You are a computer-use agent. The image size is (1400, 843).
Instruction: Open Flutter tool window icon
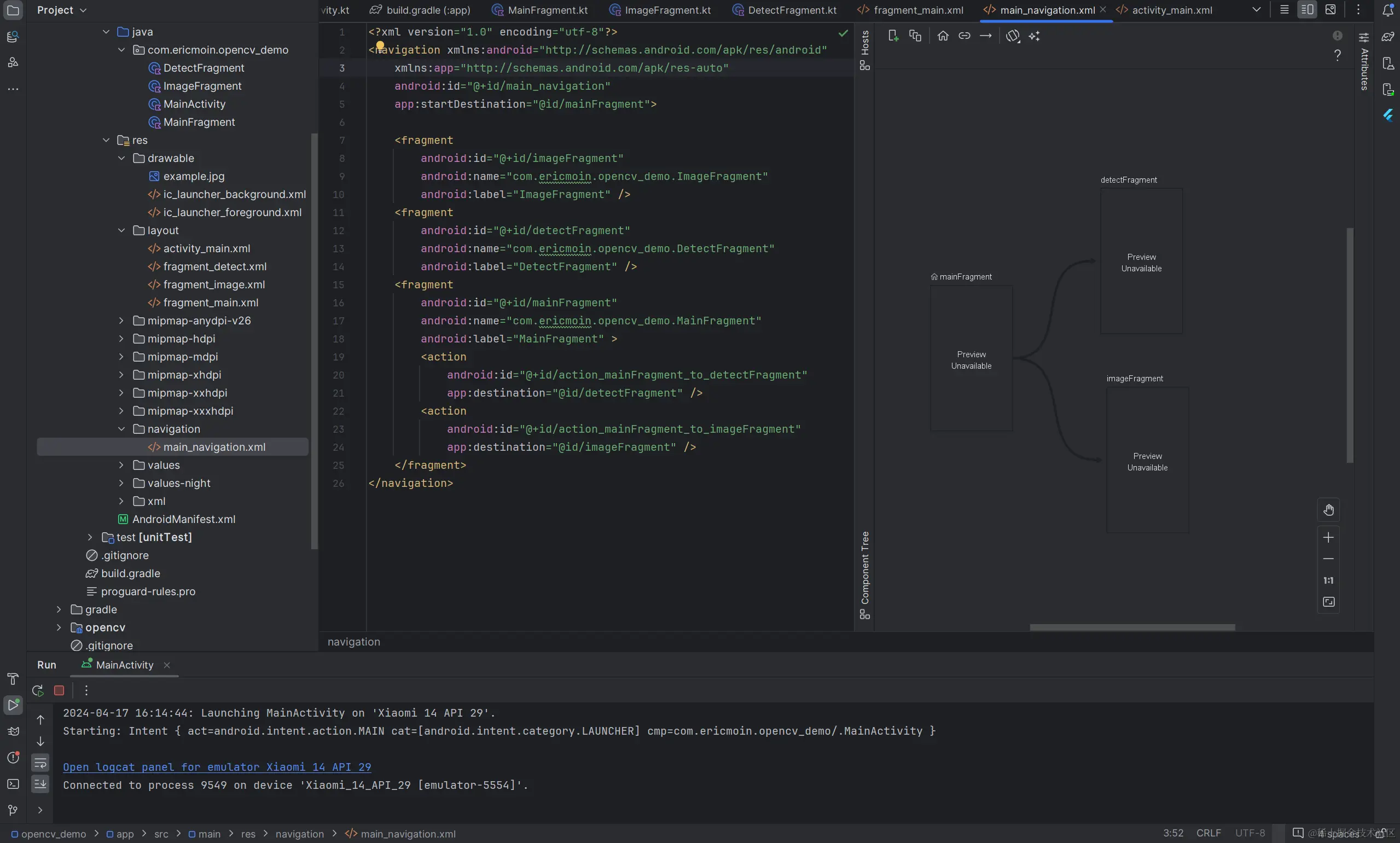[1387, 115]
